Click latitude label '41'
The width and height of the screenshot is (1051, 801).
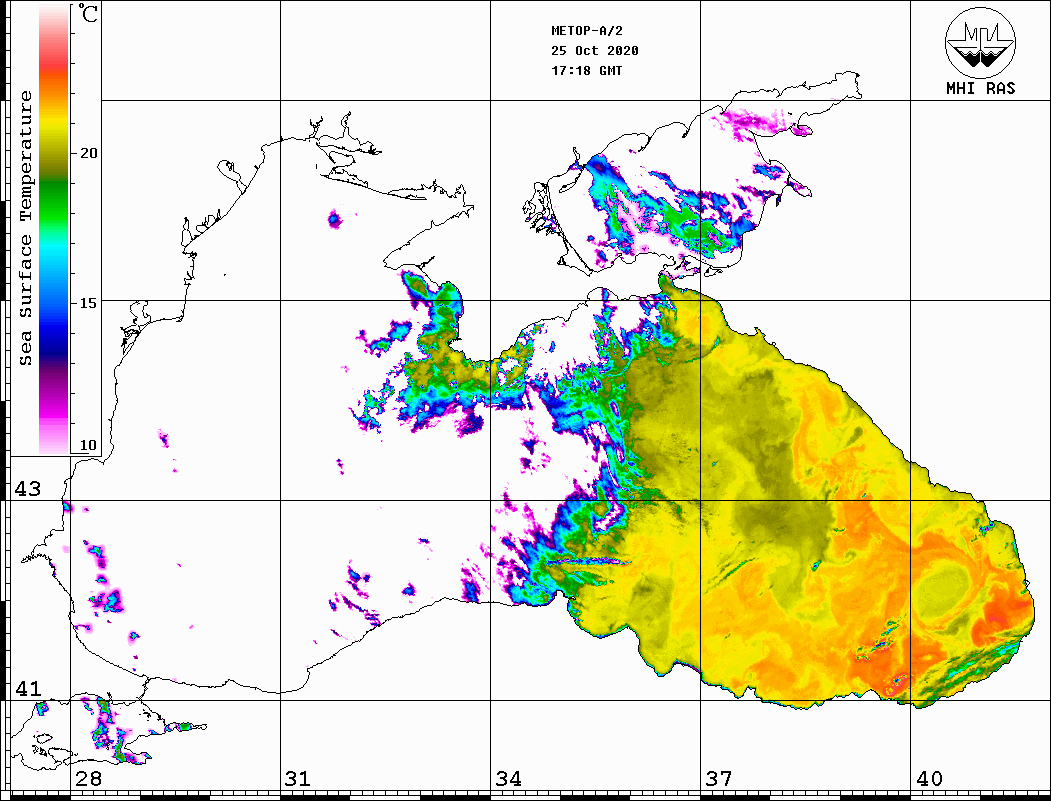(28, 689)
